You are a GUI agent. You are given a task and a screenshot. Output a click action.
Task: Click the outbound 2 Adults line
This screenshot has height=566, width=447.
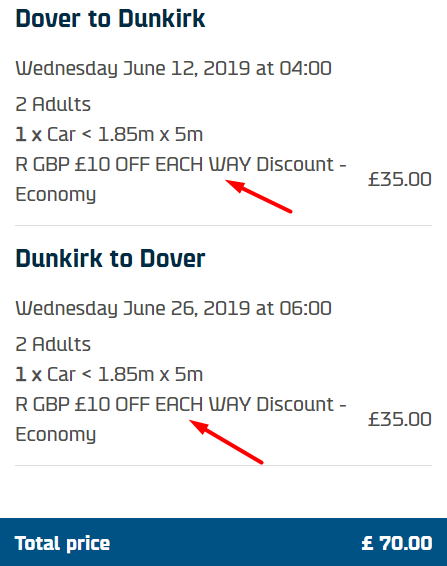click(x=53, y=104)
